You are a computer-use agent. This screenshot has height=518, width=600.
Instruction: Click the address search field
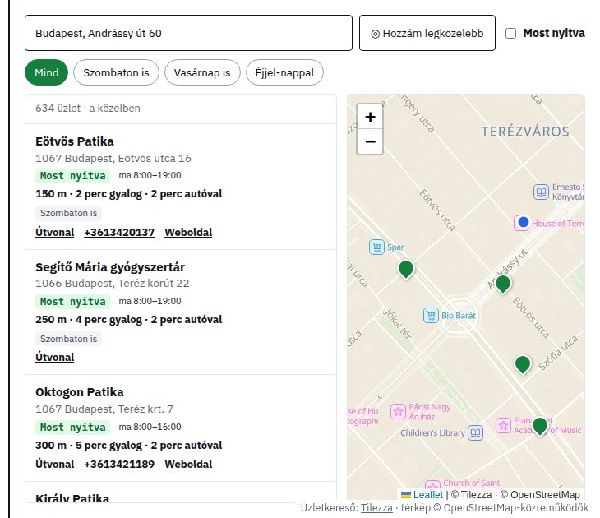(x=188, y=33)
